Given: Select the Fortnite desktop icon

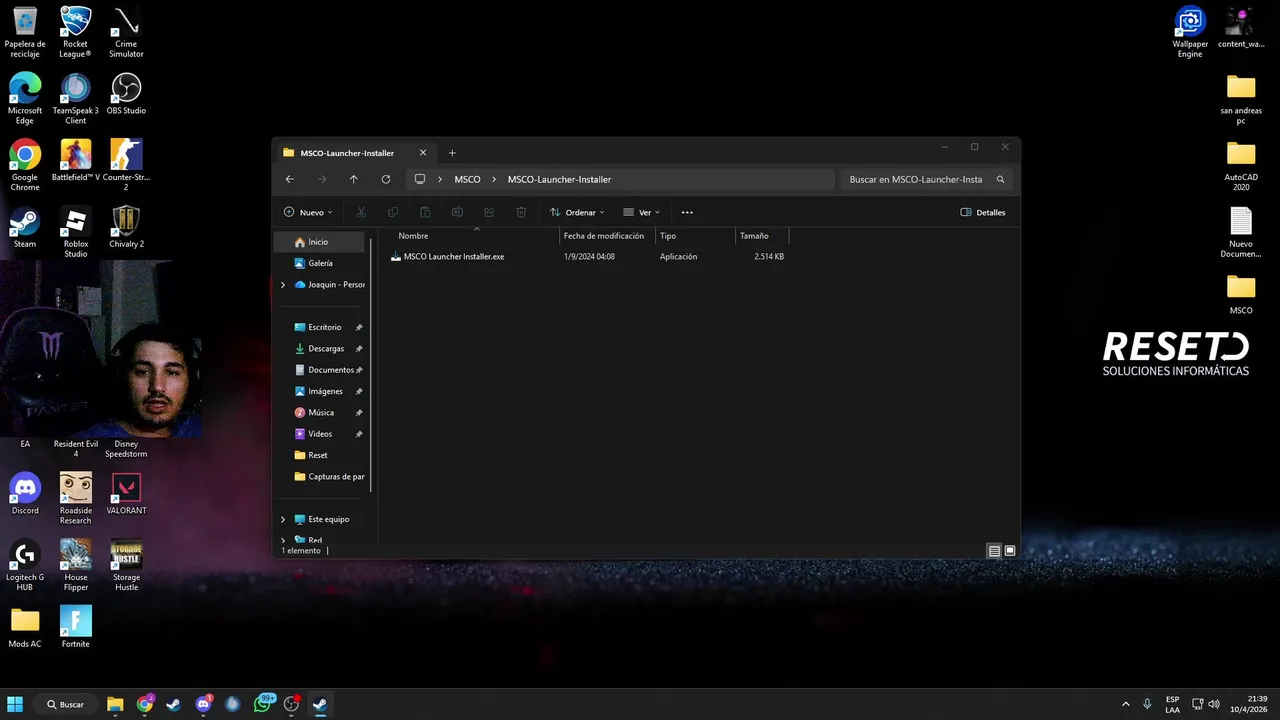Looking at the screenshot, I should (x=76, y=627).
